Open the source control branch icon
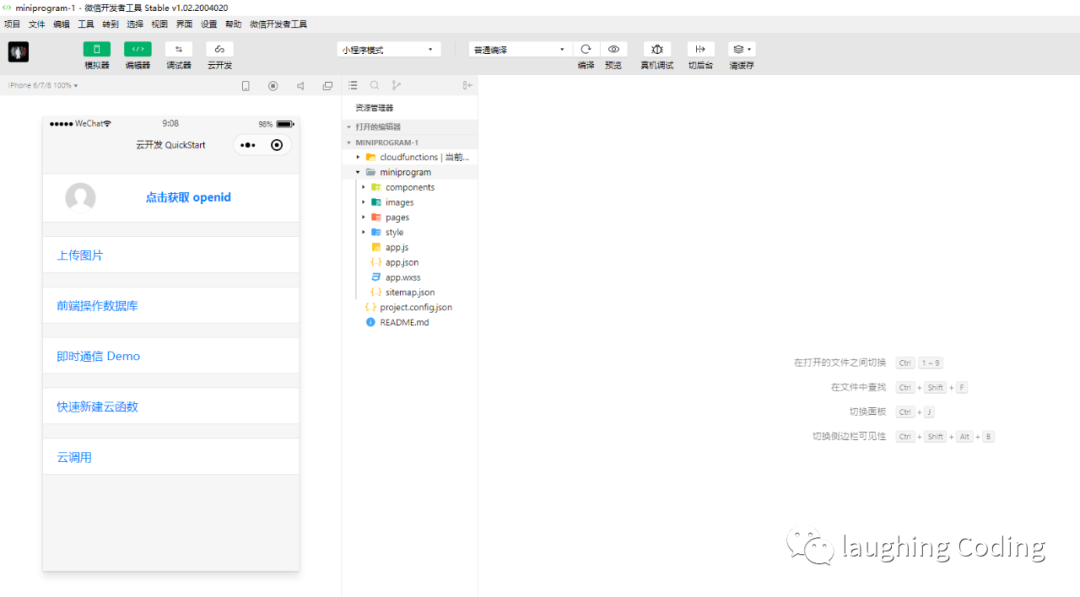This screenshot has width=1080, height=597. pos(396,85)
